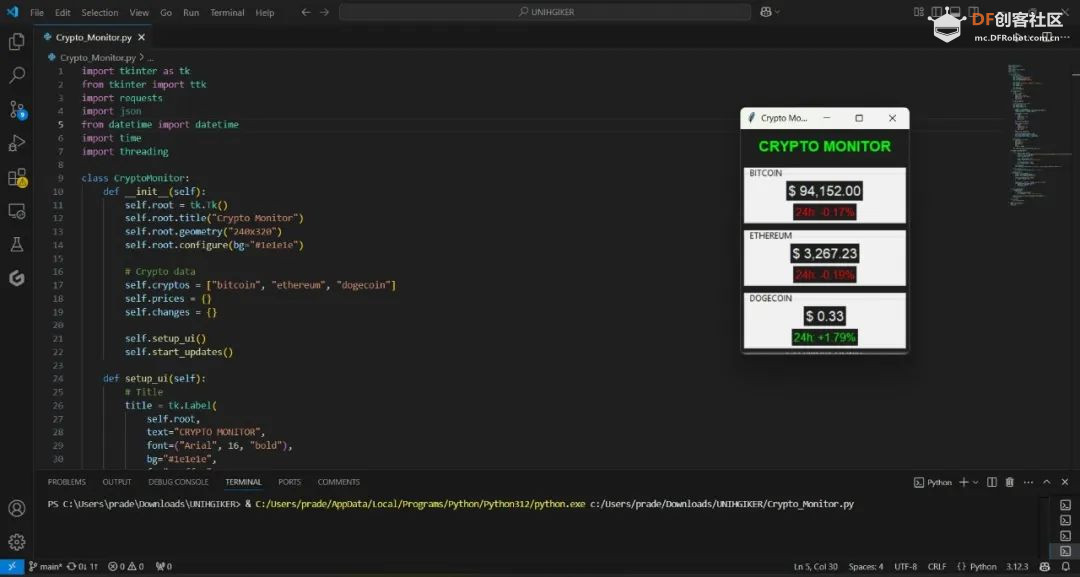The width and height of the screenshot is (1080, 577).
Task: Open the Manage gear icon
Action: pos(17,542)
